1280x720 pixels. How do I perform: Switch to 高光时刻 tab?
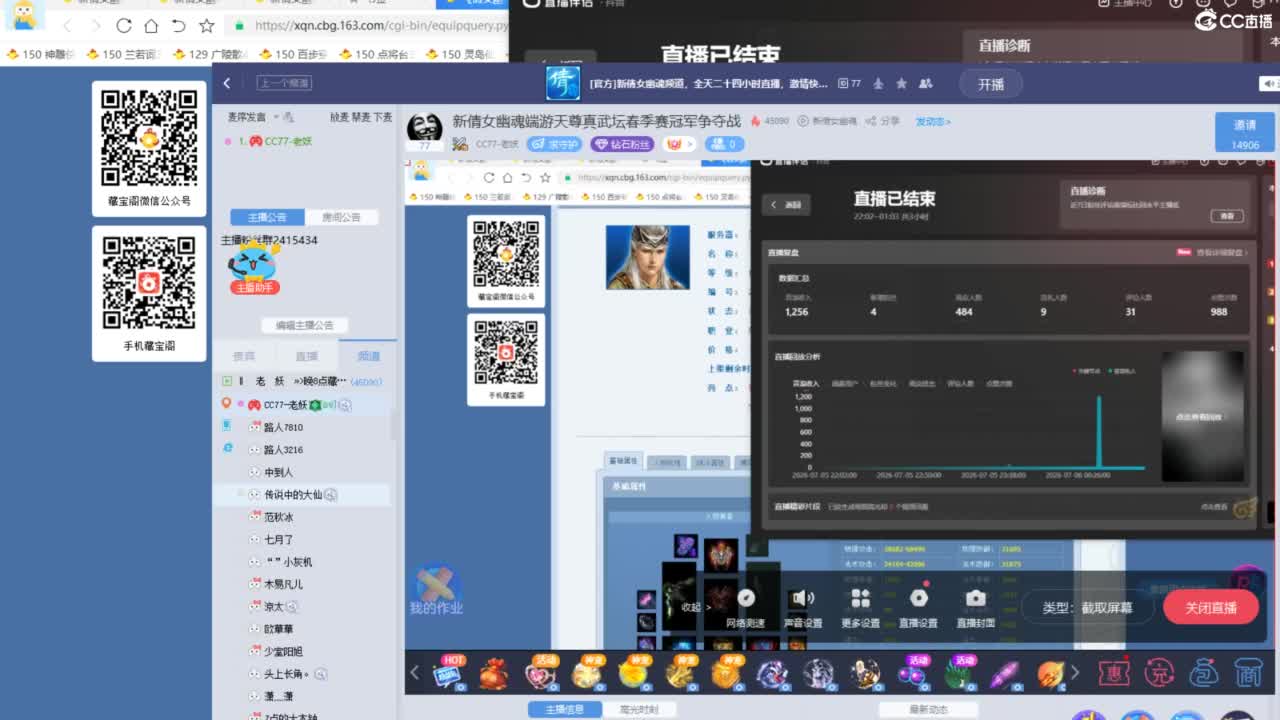[639, 710]
